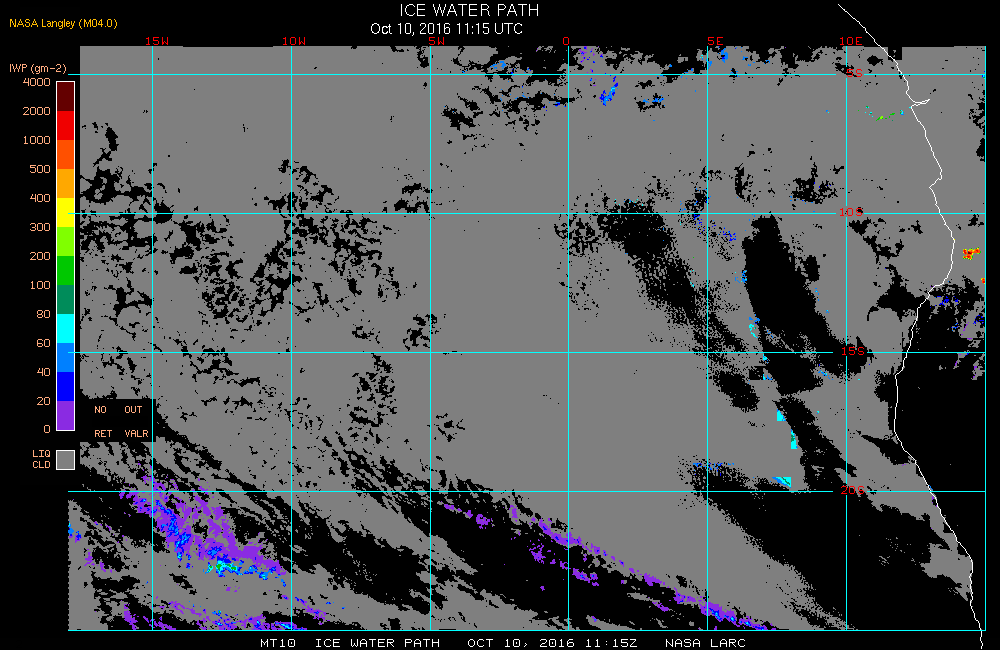The height and width of the screenshot is (650, 1000).
Task: Select the 500 legend value
Action: pos(40,169)
